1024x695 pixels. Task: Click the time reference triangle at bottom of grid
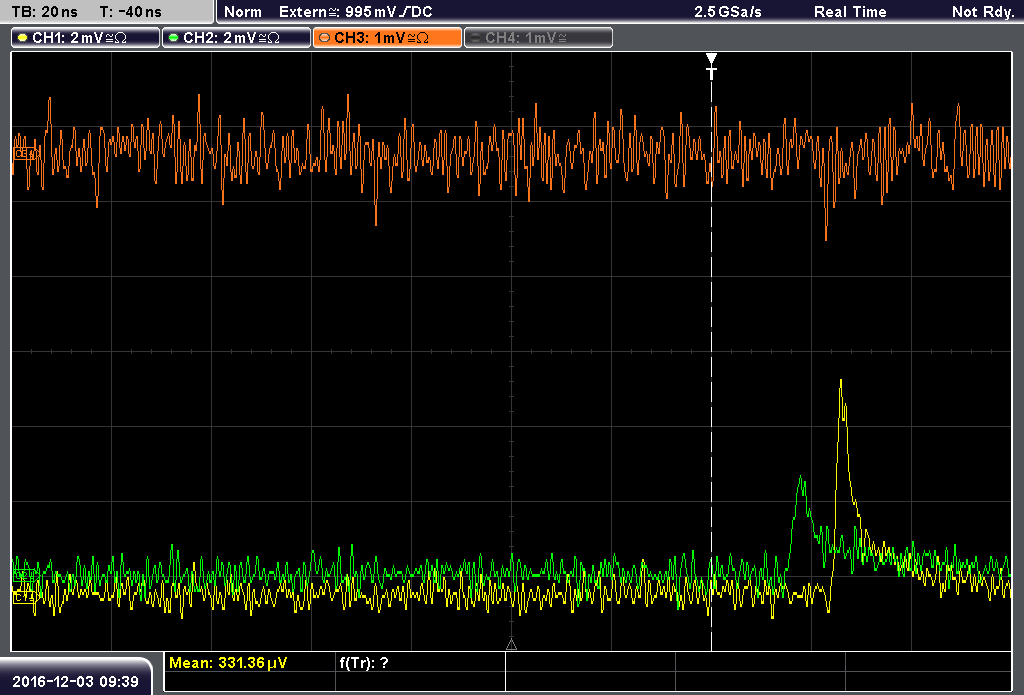[x=511, y=645]
